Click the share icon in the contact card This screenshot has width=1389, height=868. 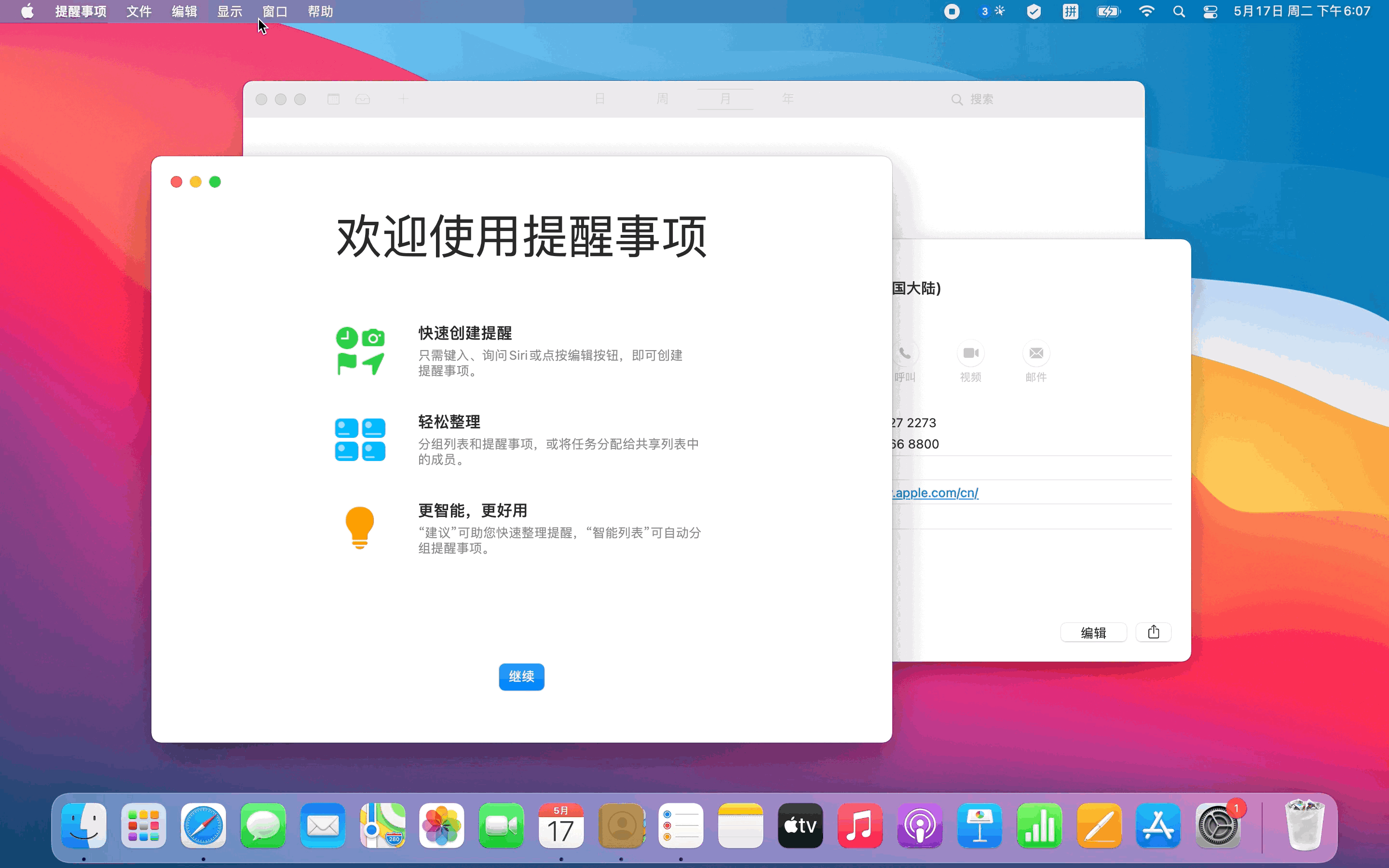(x=1153, y=632)
